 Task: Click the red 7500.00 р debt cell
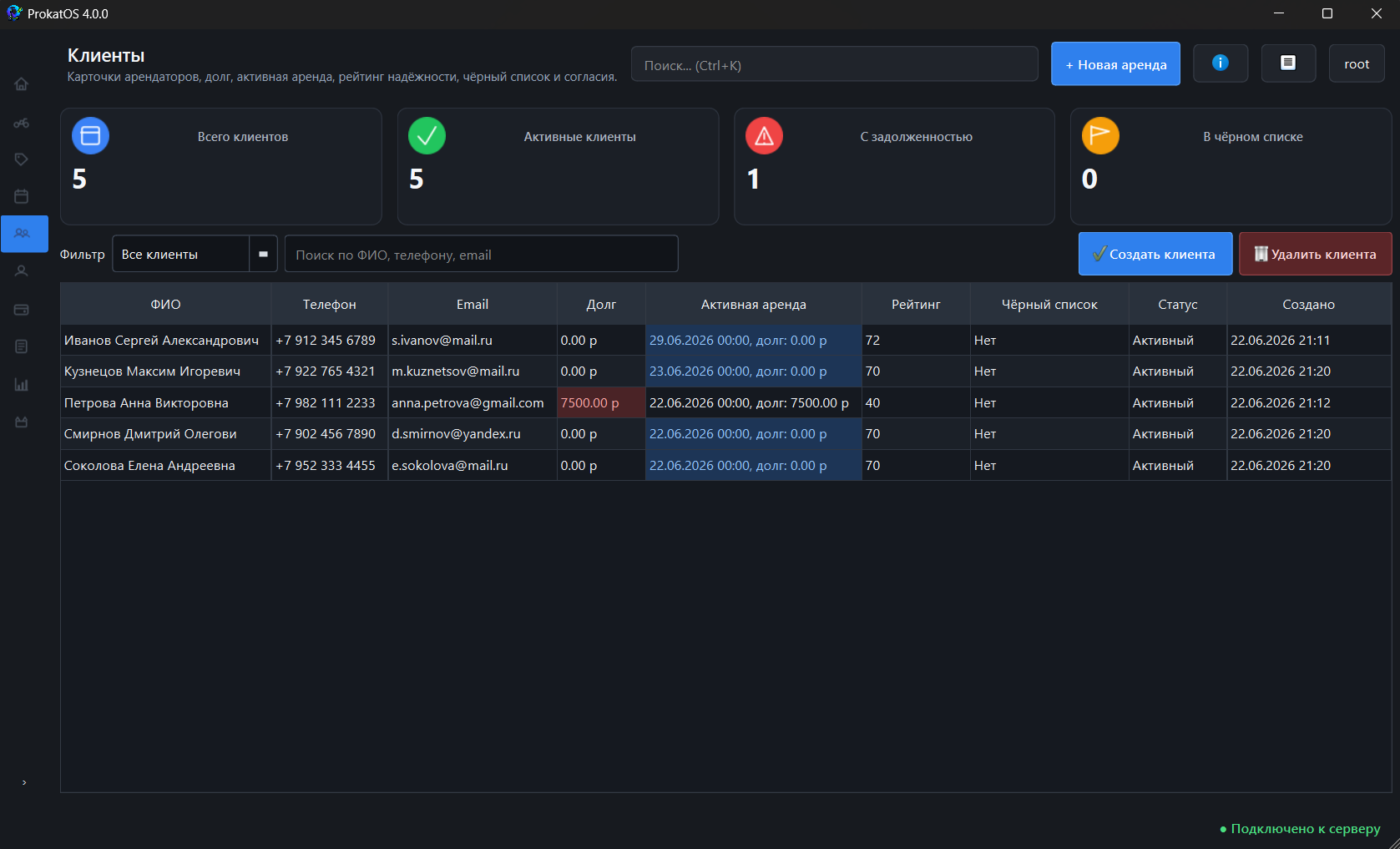[x=601, y=403]
